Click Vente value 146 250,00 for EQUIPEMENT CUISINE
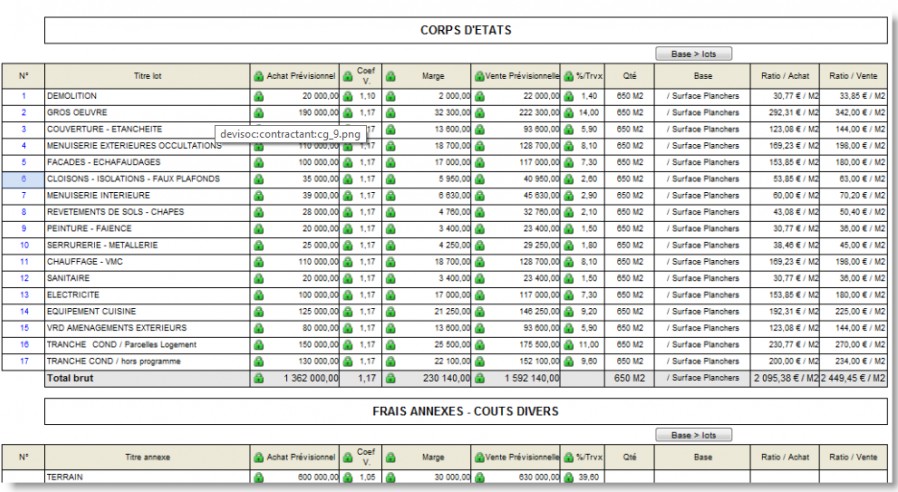Image resolution: width=898 pixels, height=492 pixels. tap(541, 312)
